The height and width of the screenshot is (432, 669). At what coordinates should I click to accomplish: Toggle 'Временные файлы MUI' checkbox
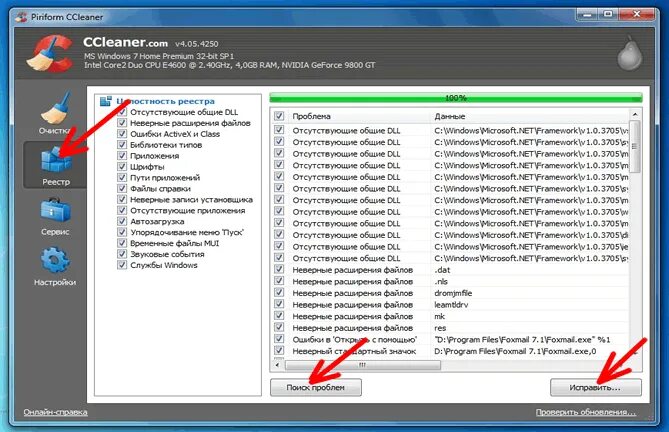[x=122, y=243]
